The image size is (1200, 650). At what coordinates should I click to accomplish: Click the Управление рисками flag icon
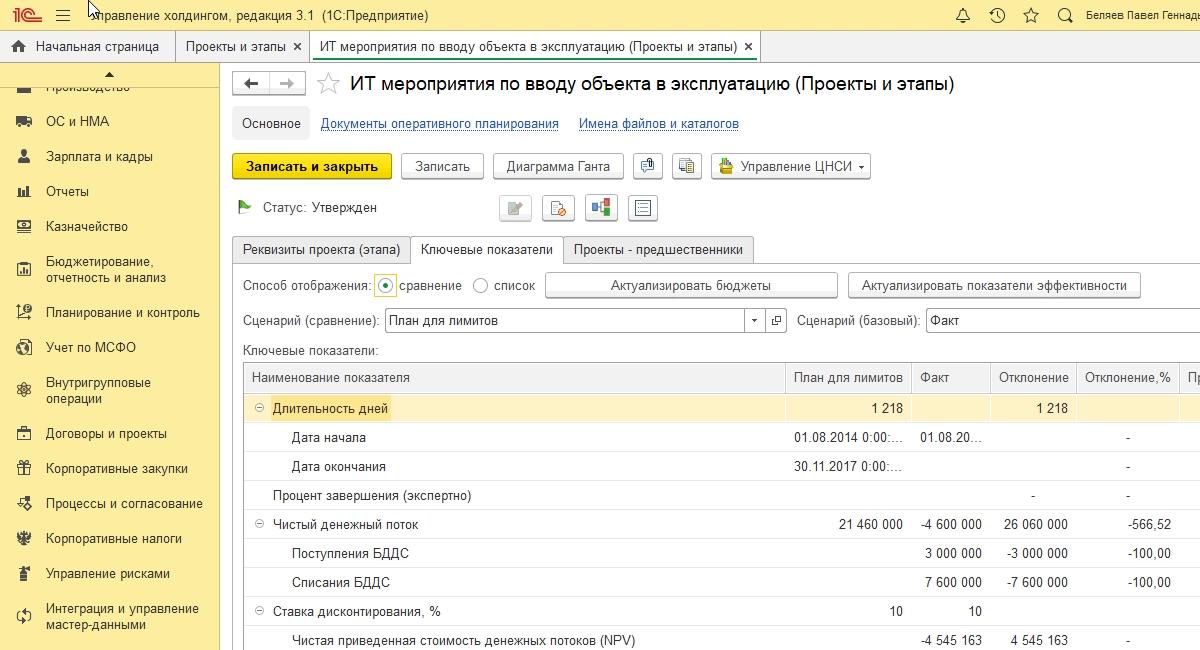[x=25, y=573]
